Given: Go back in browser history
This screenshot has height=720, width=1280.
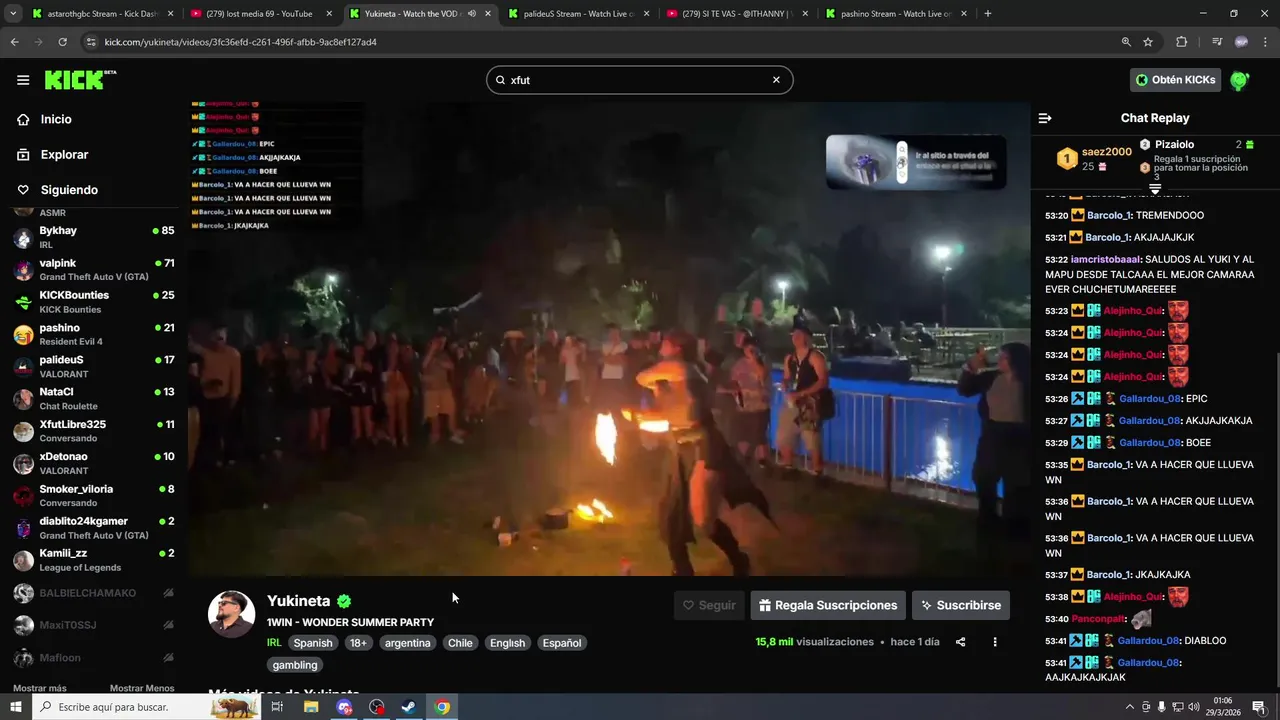Looking at the screenshot, I should 14,42.
